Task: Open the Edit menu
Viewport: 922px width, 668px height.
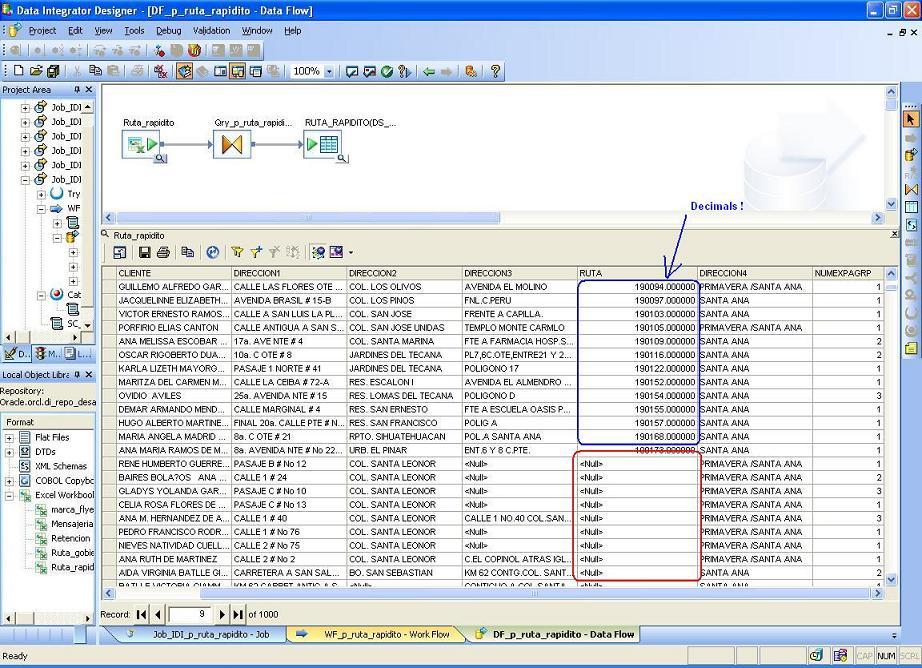Action: tap(75, 31)
